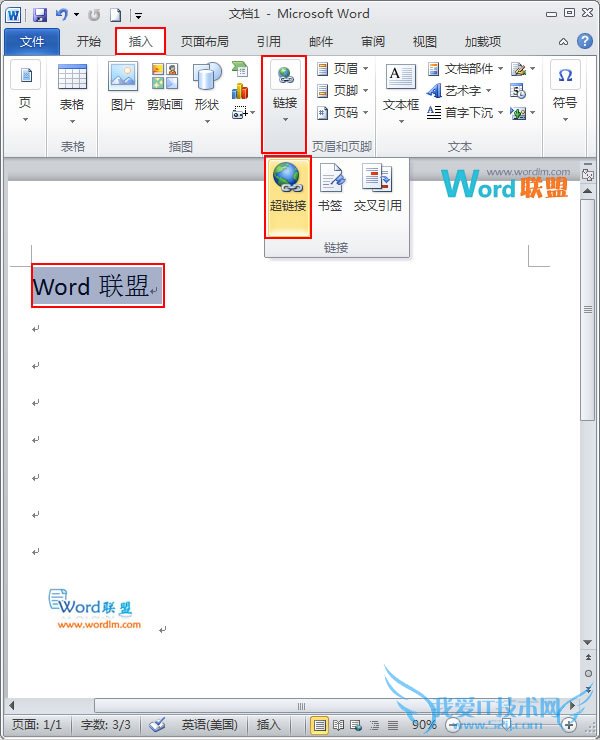This screenshot has height=740, width=600.
Task: Open the 文本框 text box dropdown
Action: pos(401,93)
